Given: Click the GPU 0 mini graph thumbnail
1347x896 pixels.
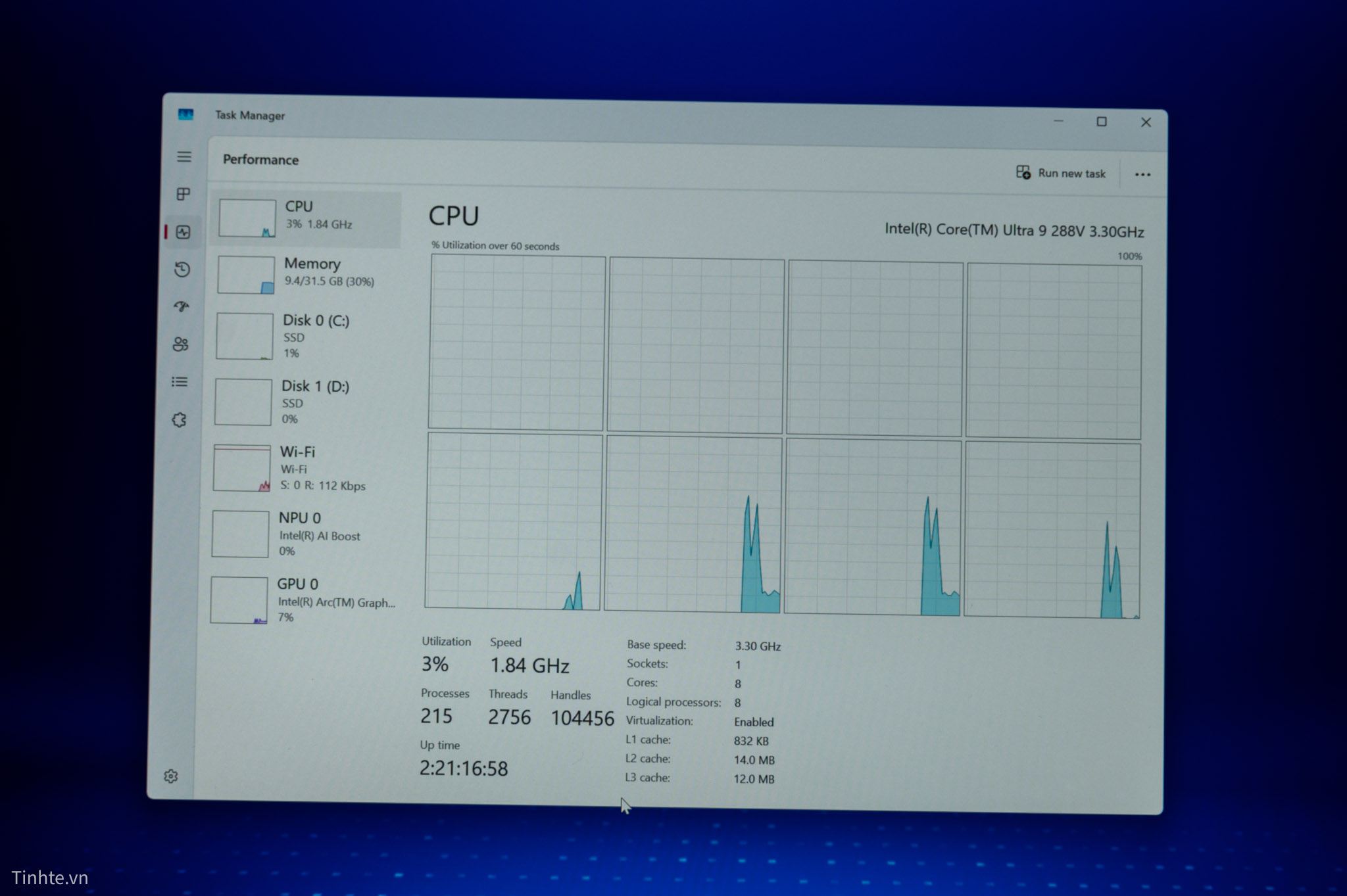Looking at the screenshot, I should 239,600.
